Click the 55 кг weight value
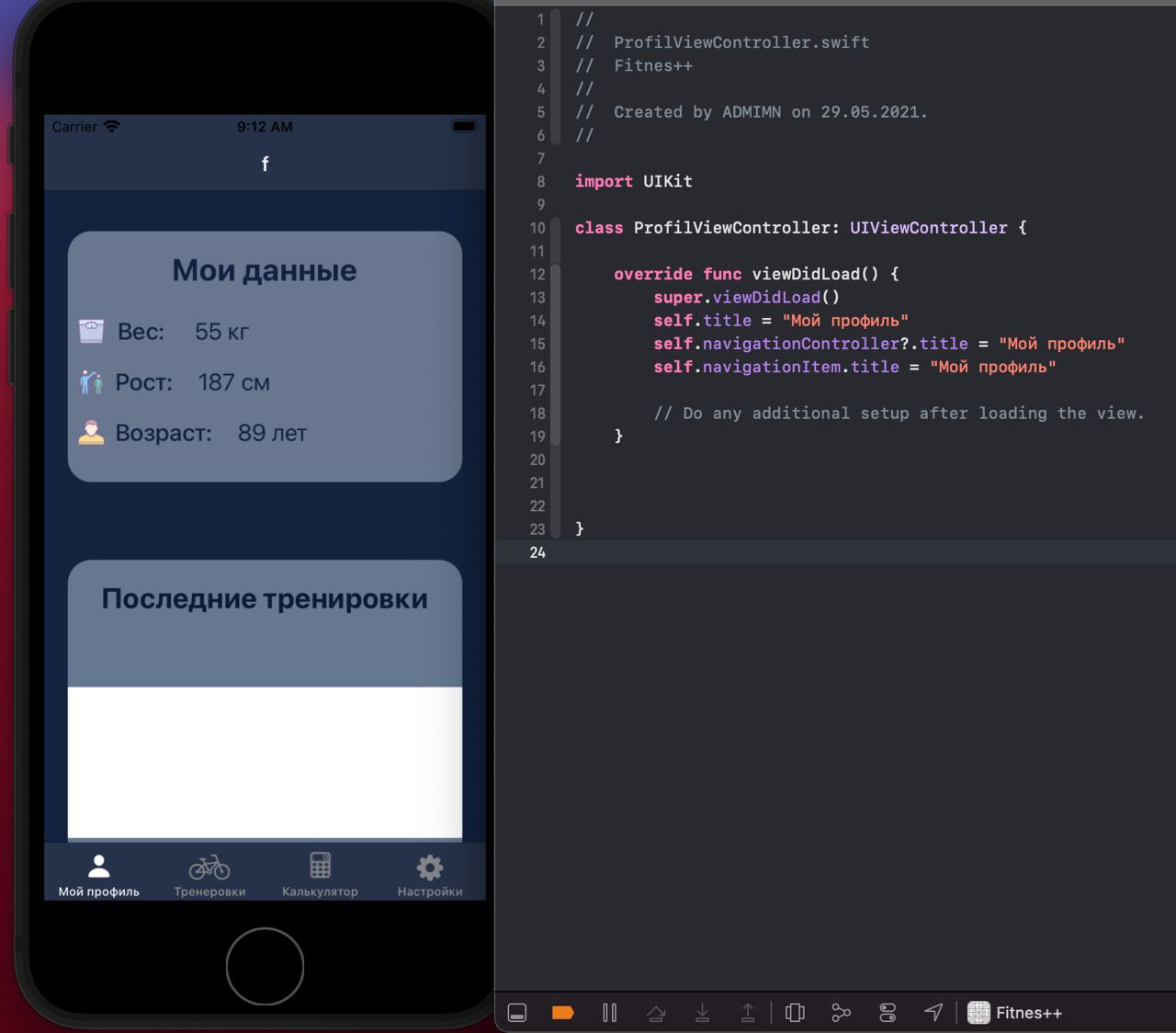Image resolution: width=1176 pixels, height=1033 pixels. coord(221,332)
